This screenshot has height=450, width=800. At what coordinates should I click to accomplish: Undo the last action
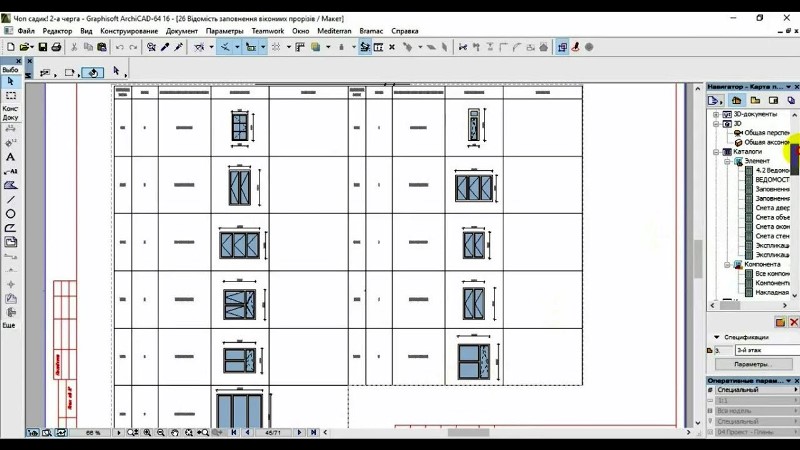pyautogui.click(x=119, y=47)
